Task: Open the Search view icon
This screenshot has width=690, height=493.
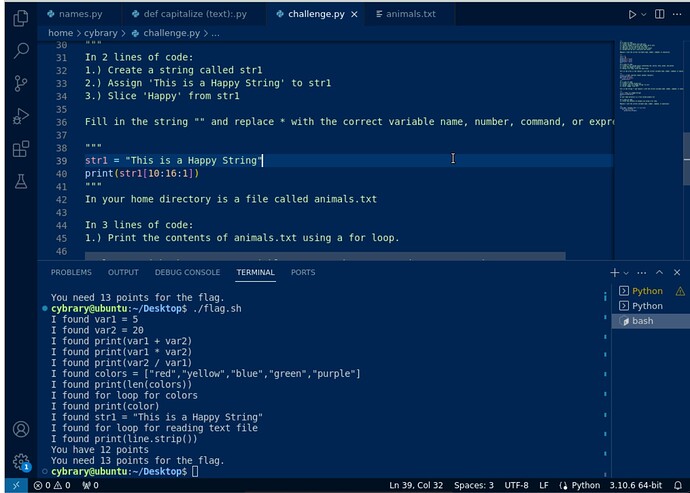Action: point(20,50)
